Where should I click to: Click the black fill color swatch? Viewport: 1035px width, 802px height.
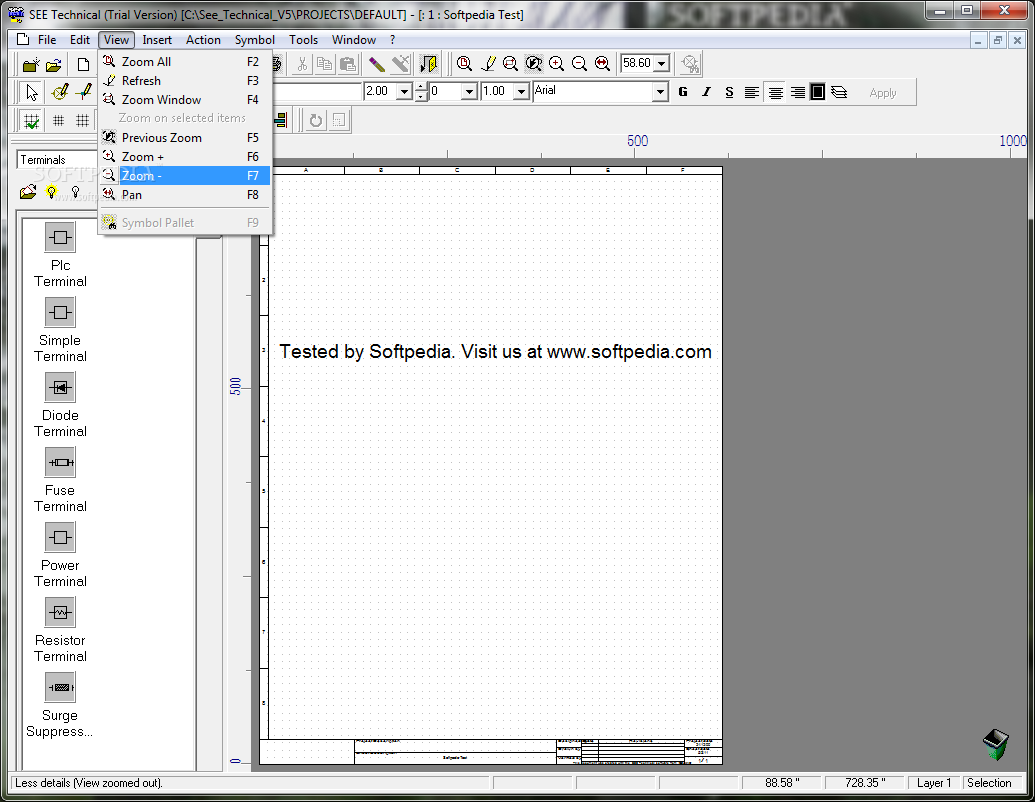pos(817,92)
